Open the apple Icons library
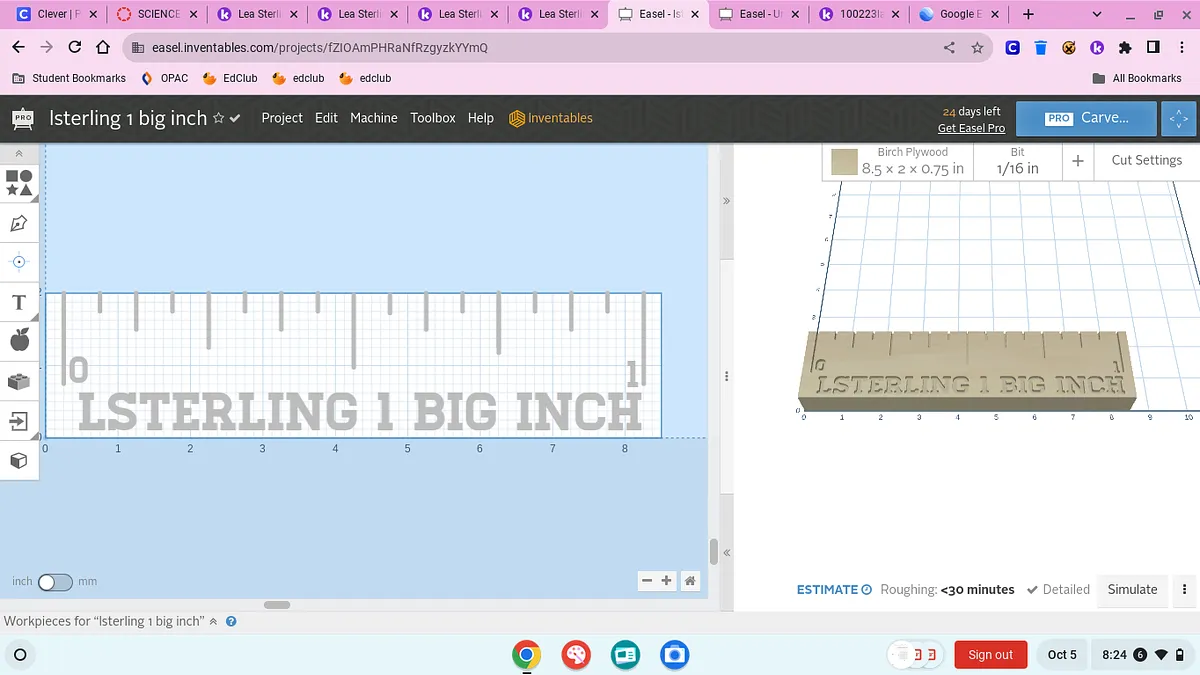 19,341
